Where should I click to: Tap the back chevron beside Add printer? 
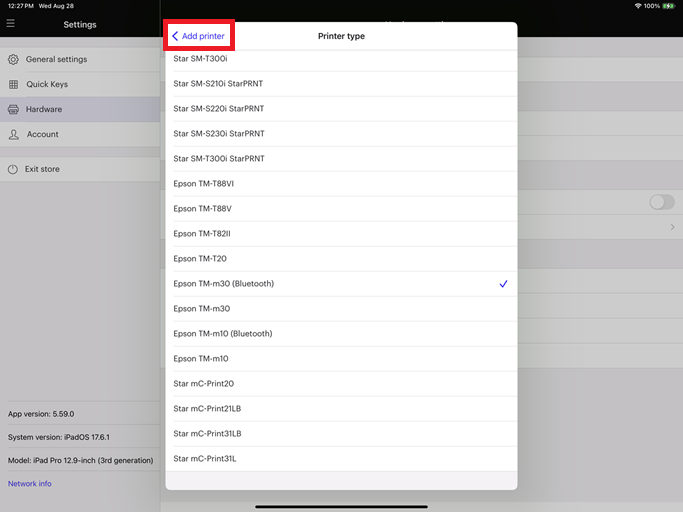pyautogui.click(x=175, y=36)
